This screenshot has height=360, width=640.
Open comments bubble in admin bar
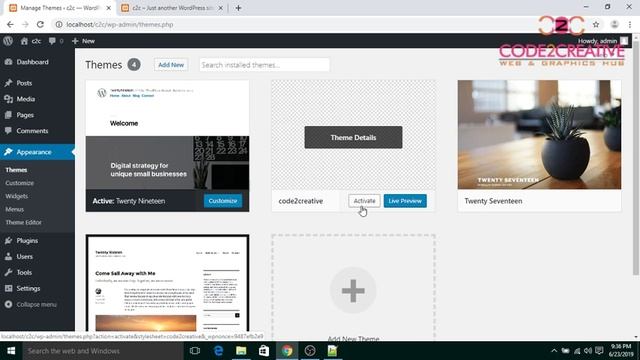click(x=56, y=41)
